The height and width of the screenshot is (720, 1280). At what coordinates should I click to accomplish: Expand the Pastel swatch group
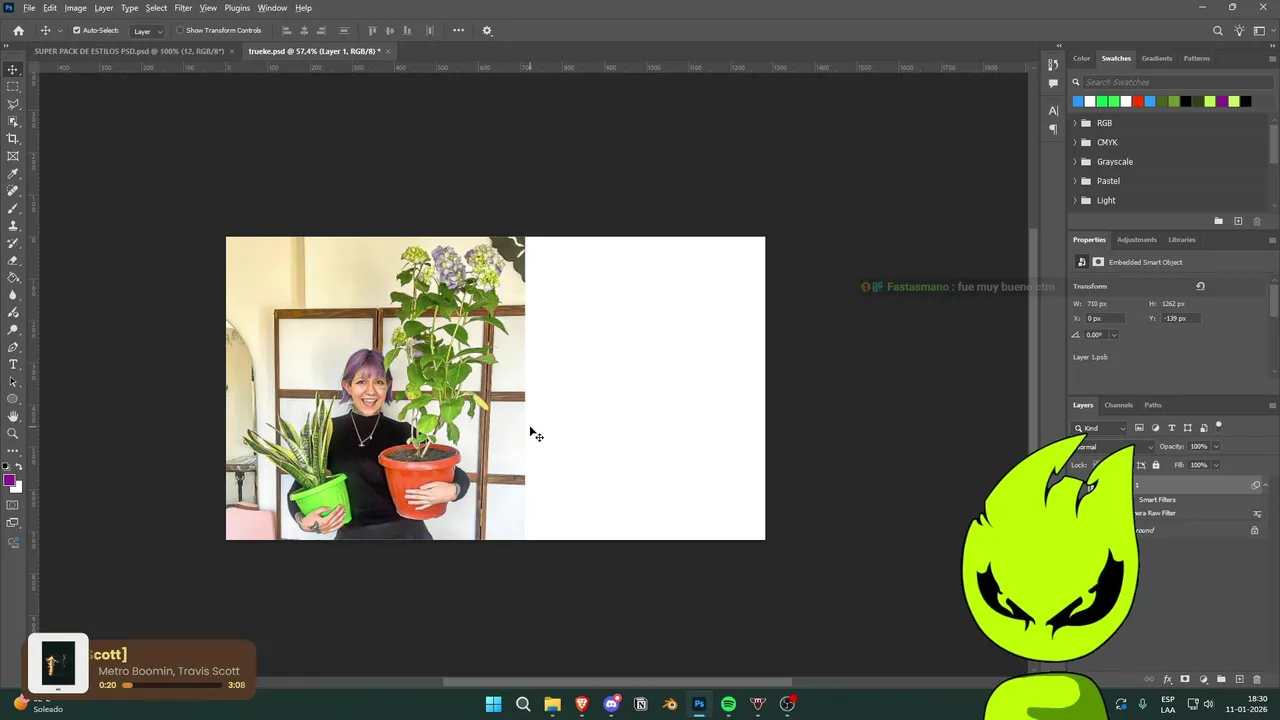point(1075,181)
